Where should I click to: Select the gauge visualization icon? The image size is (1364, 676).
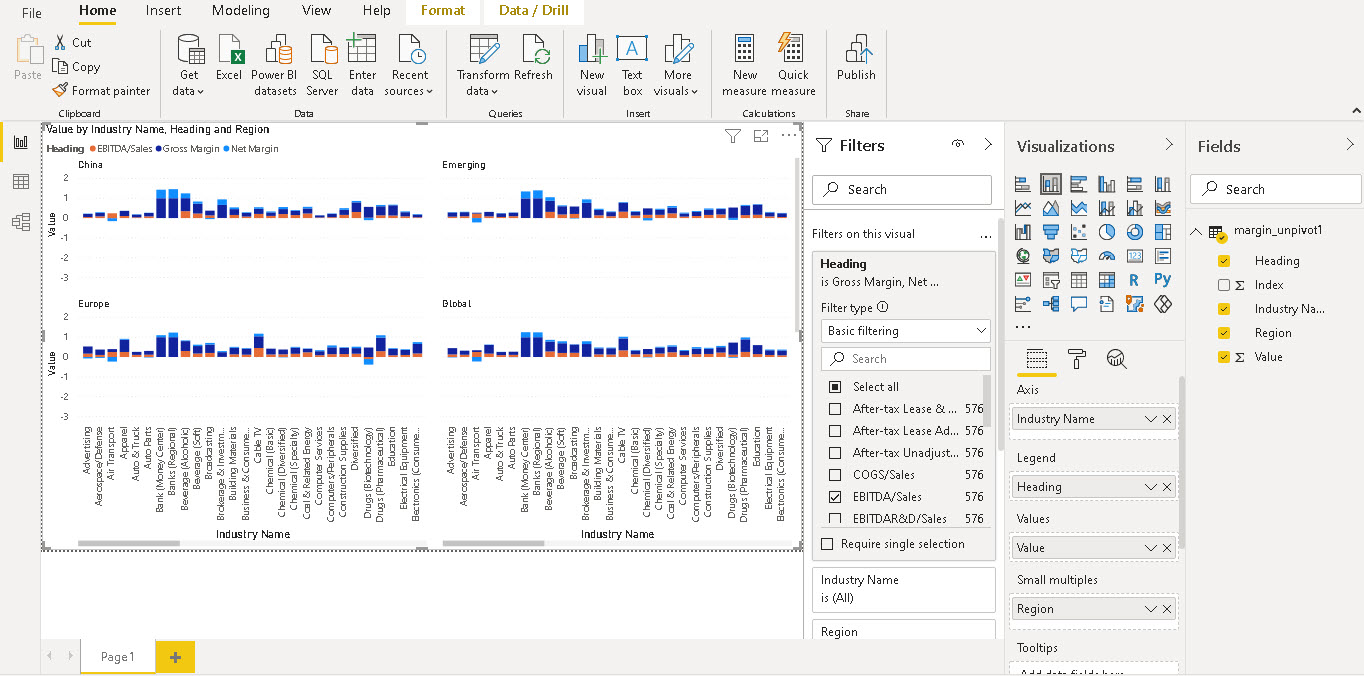(1108, 256)
